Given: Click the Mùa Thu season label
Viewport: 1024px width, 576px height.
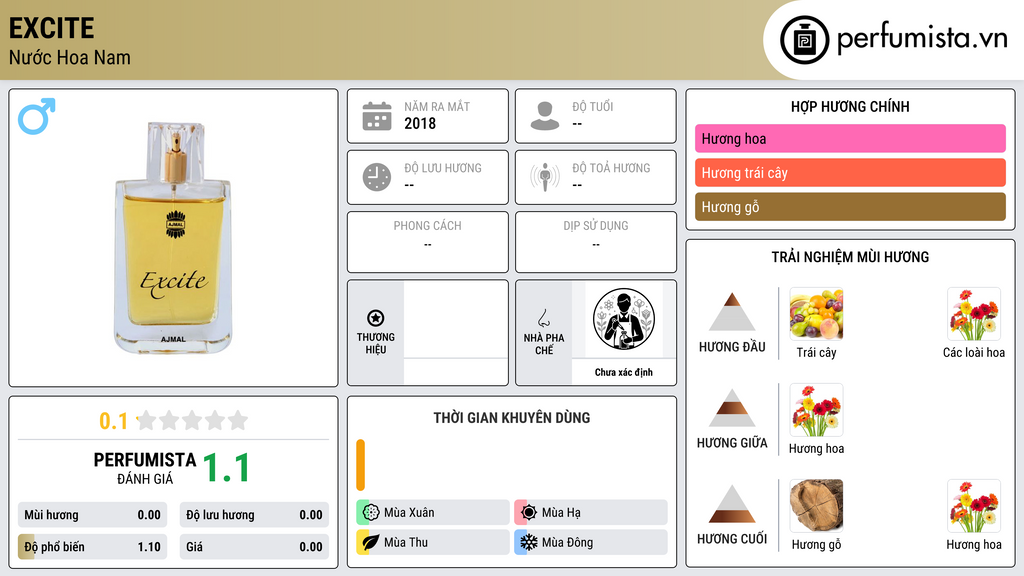Looking at the screenshot, I should pos(406,542).
